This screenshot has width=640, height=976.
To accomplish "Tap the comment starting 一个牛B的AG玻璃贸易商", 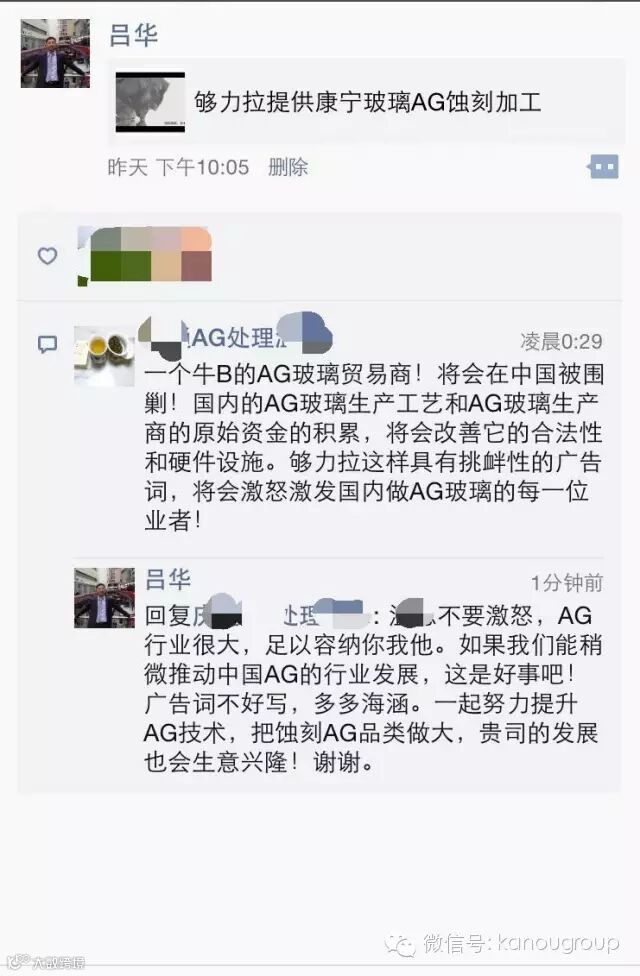I will 374,448.
